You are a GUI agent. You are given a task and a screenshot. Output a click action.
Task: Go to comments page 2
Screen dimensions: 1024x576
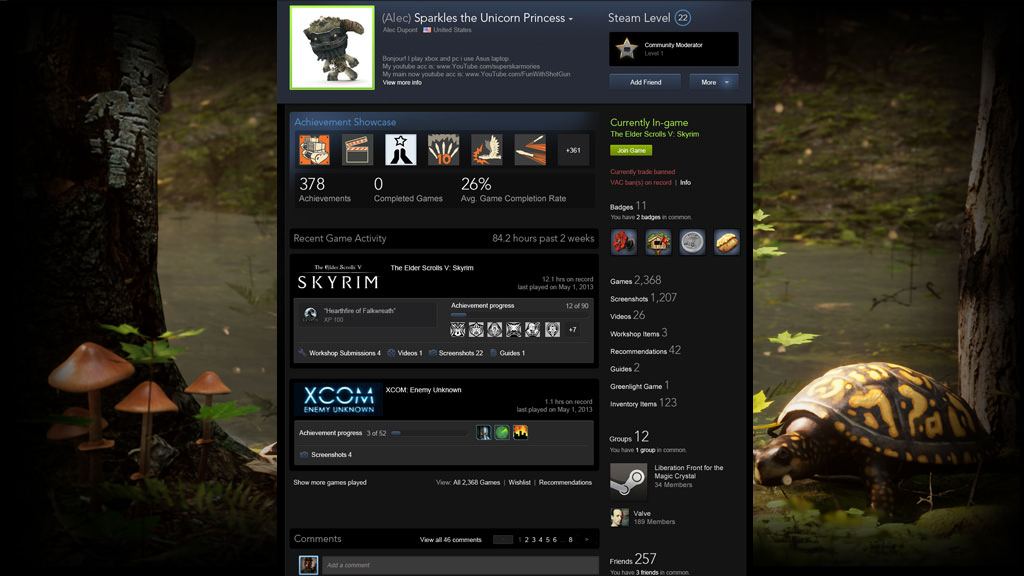pyautogui.click(x=526, y=540)
